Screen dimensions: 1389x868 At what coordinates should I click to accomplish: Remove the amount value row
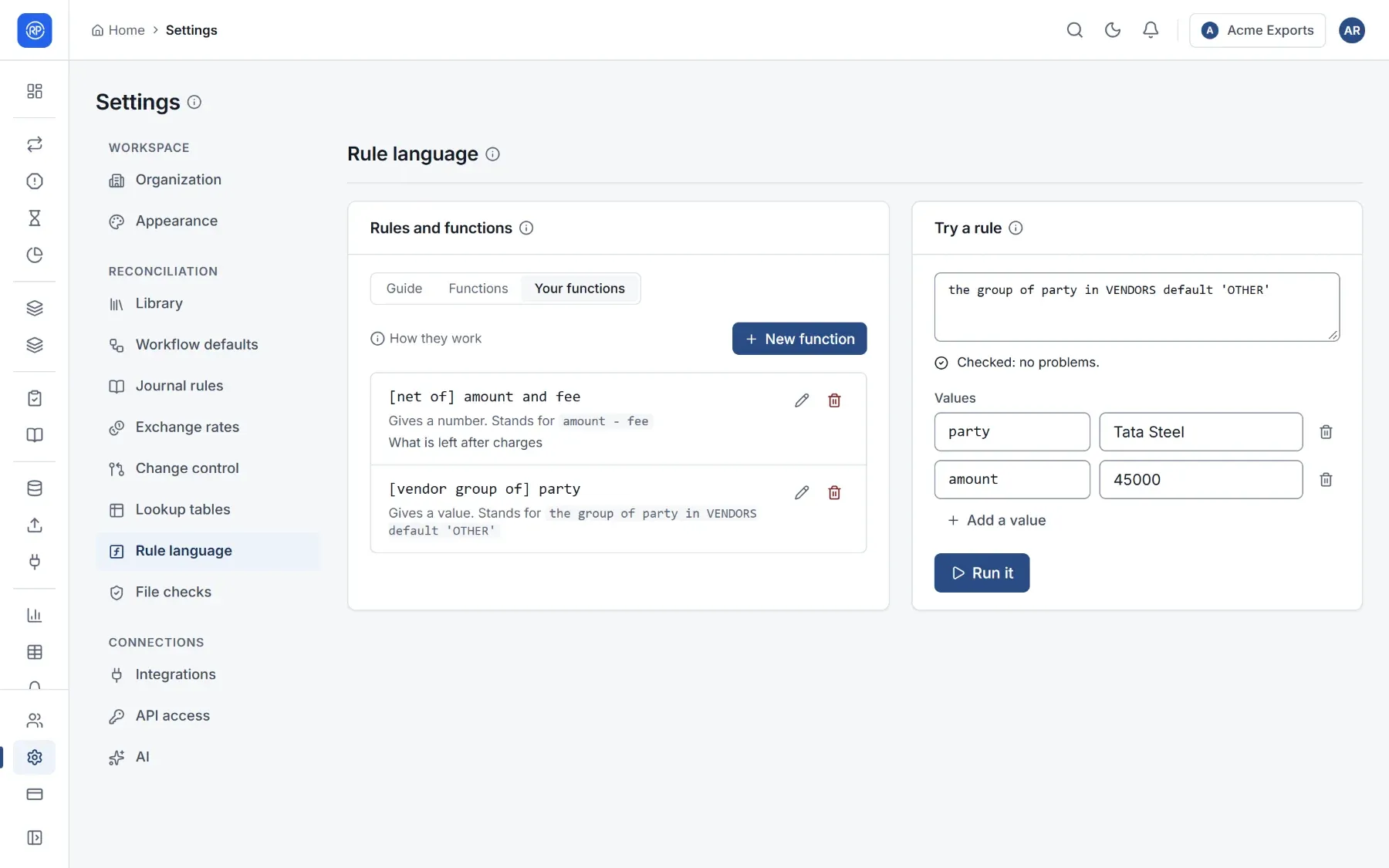tap(1326, 480)
